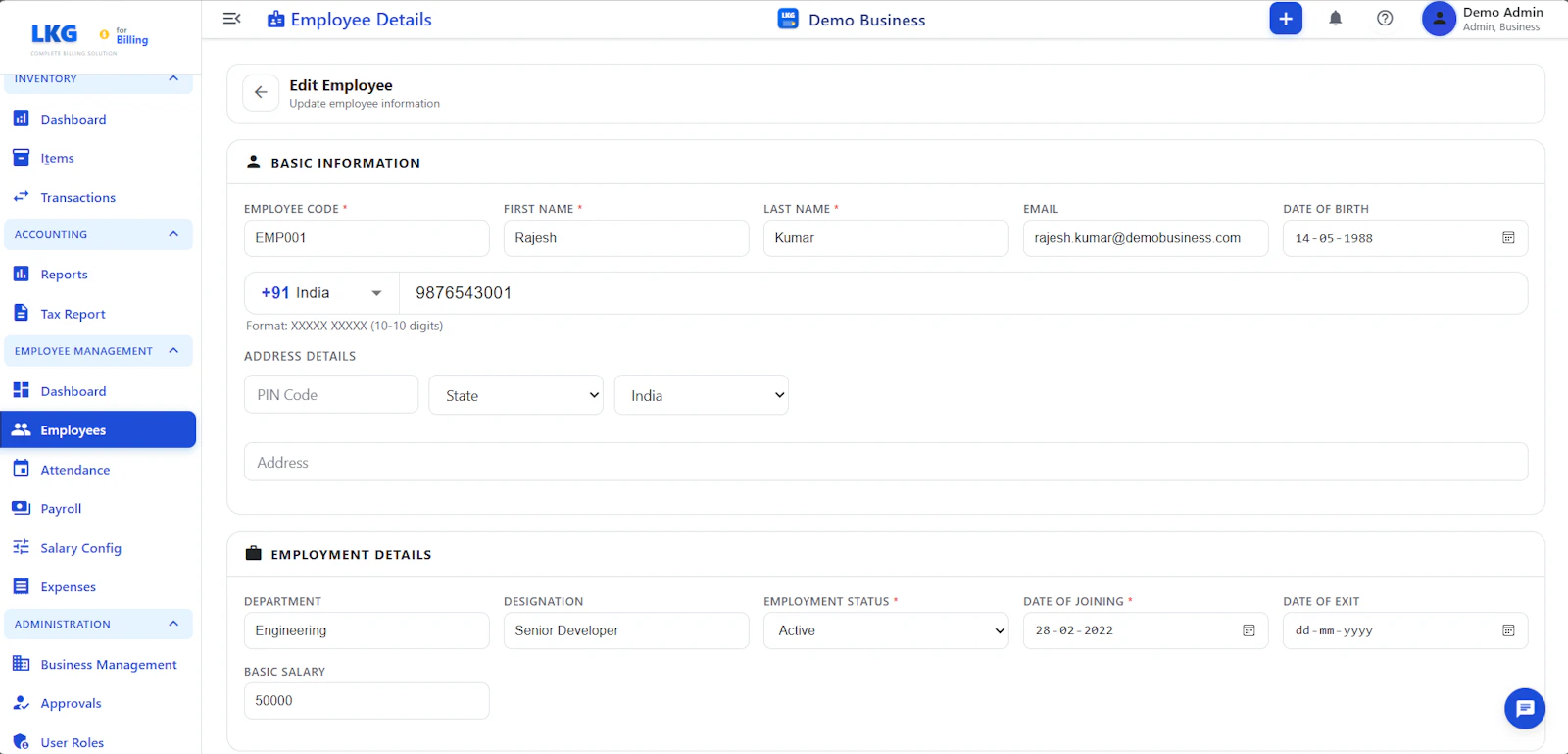Open Date of Exit calendar picker
The height and width of the screenshot is (754, 1568).
pyautogui.click(x=1508, y=630)
